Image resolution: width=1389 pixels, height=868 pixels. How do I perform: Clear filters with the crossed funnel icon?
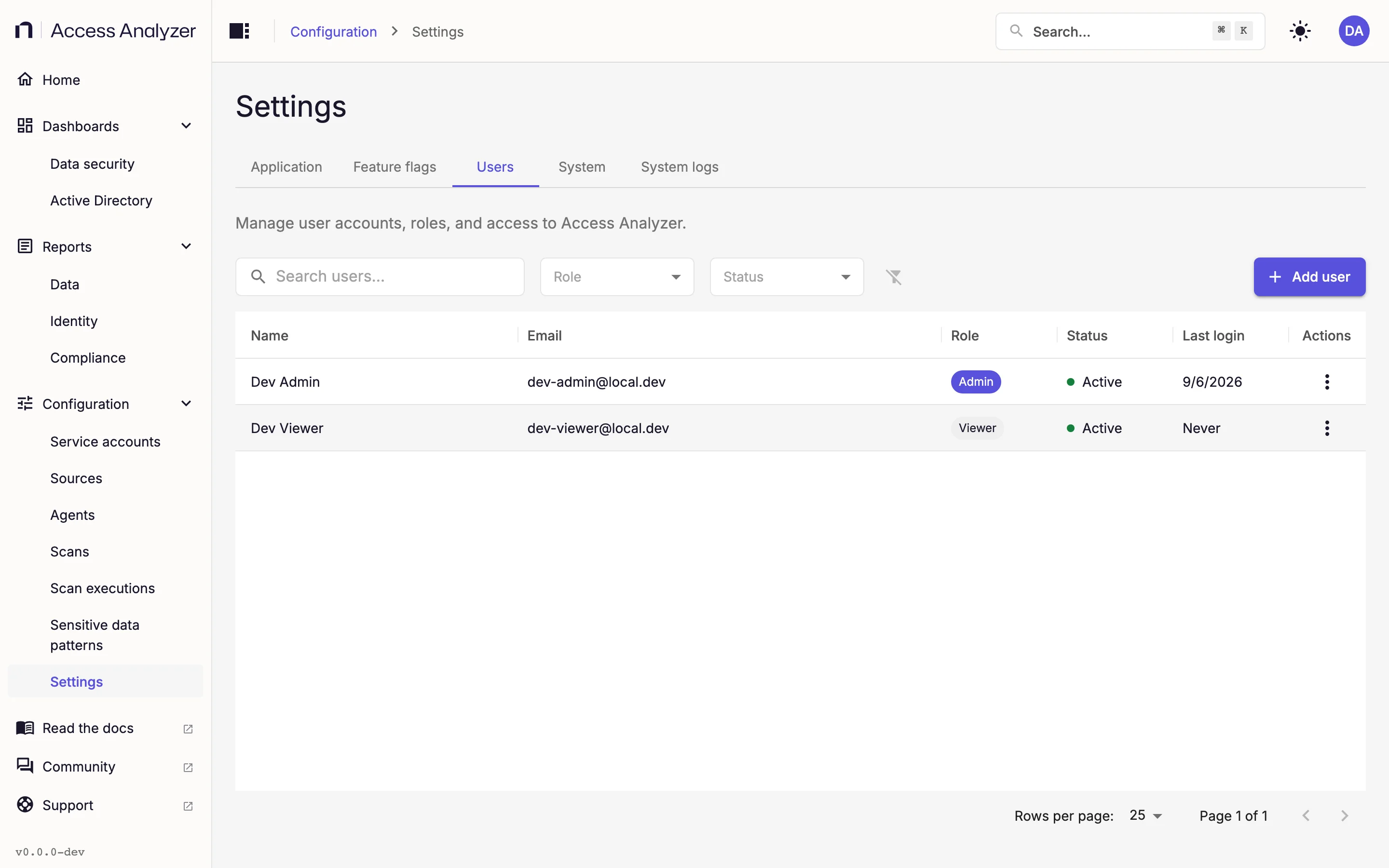(894, 277)
